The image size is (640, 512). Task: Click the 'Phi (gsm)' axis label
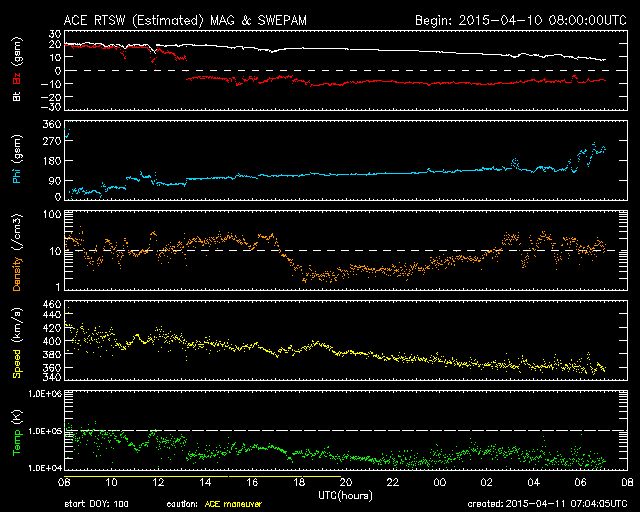pos(17,159)
